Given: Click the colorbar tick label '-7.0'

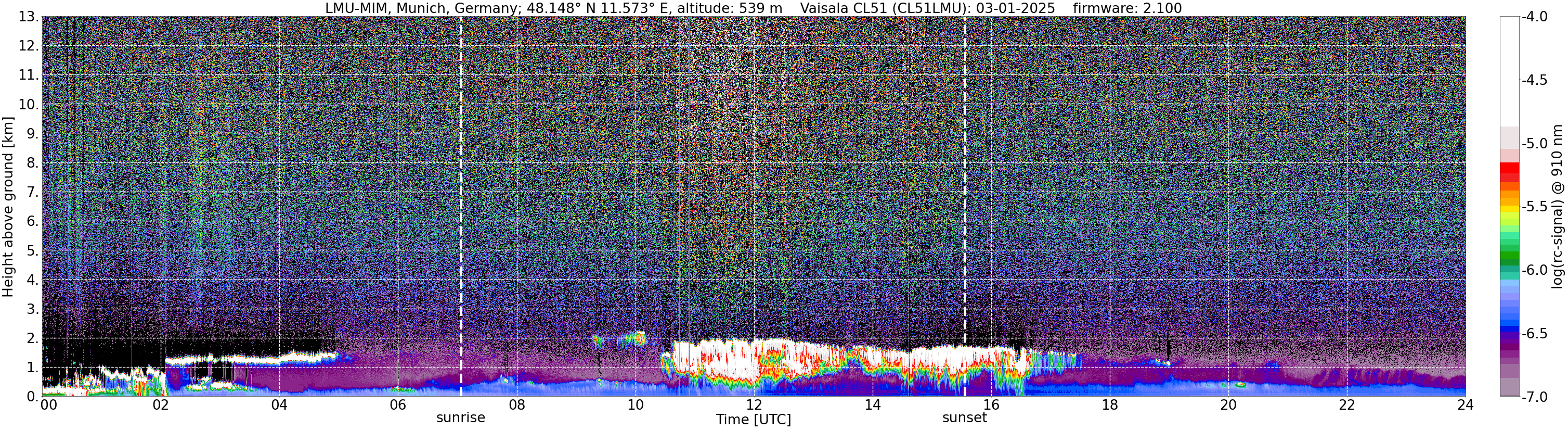Looking at the screenshot, I should click(1535, 397).
